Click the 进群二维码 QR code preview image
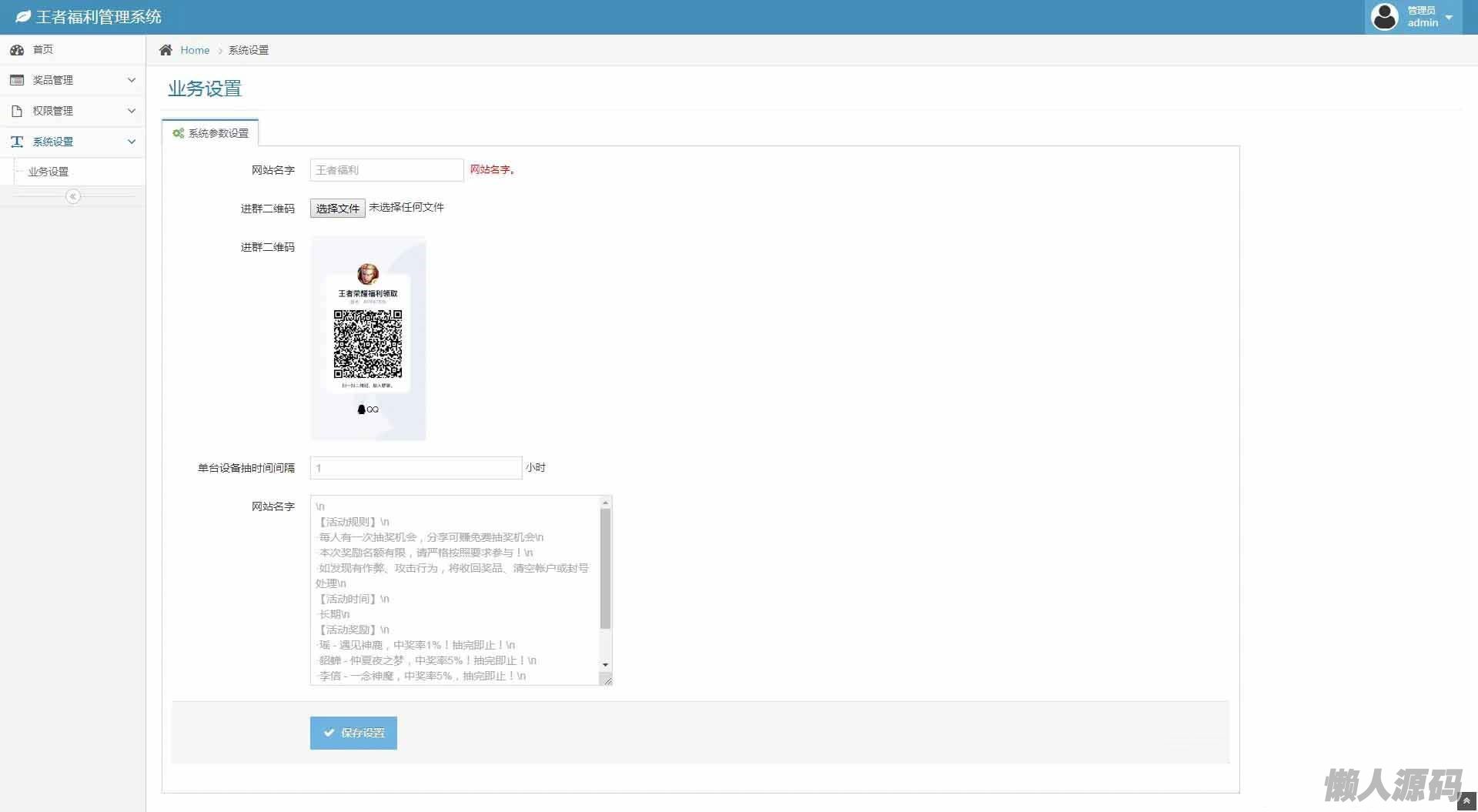 tap(368, 339)
